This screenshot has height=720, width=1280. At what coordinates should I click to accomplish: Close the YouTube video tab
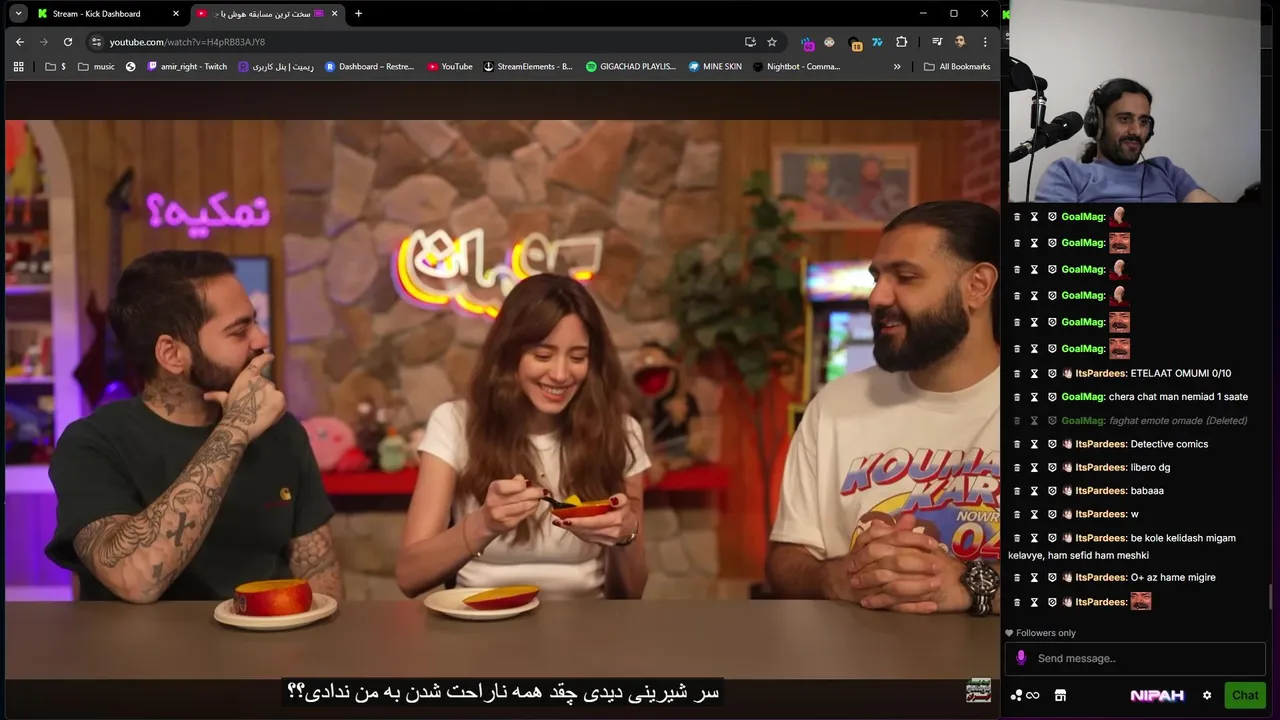(334, 14)
